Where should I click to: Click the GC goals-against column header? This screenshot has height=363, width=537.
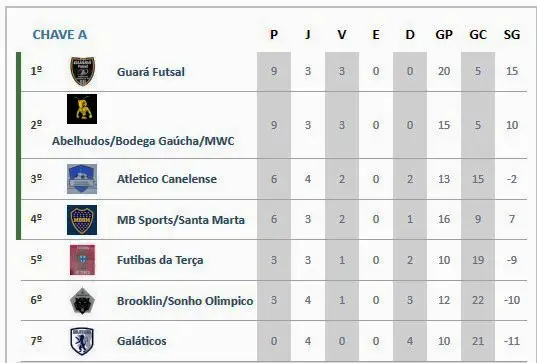click(x=478, y=35)
